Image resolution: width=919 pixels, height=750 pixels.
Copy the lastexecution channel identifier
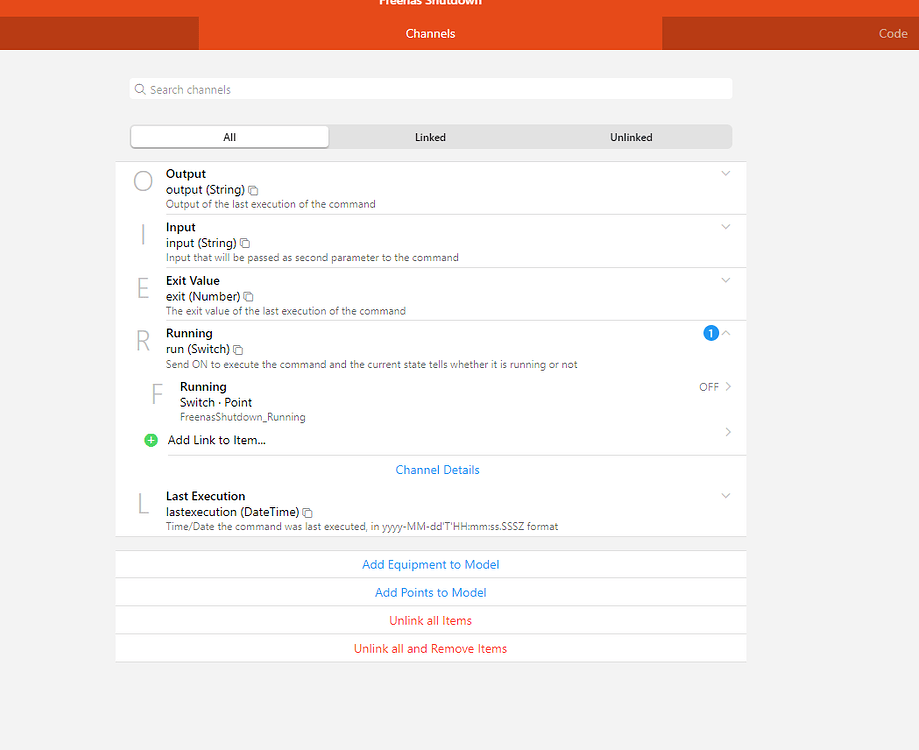pos(307,511)
